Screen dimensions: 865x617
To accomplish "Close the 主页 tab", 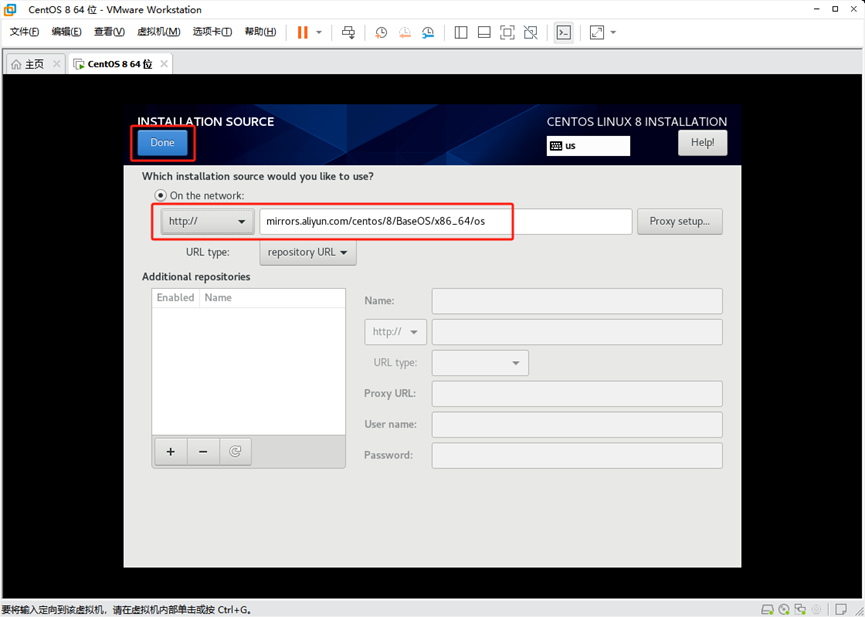I will click(x=56, y=64).
